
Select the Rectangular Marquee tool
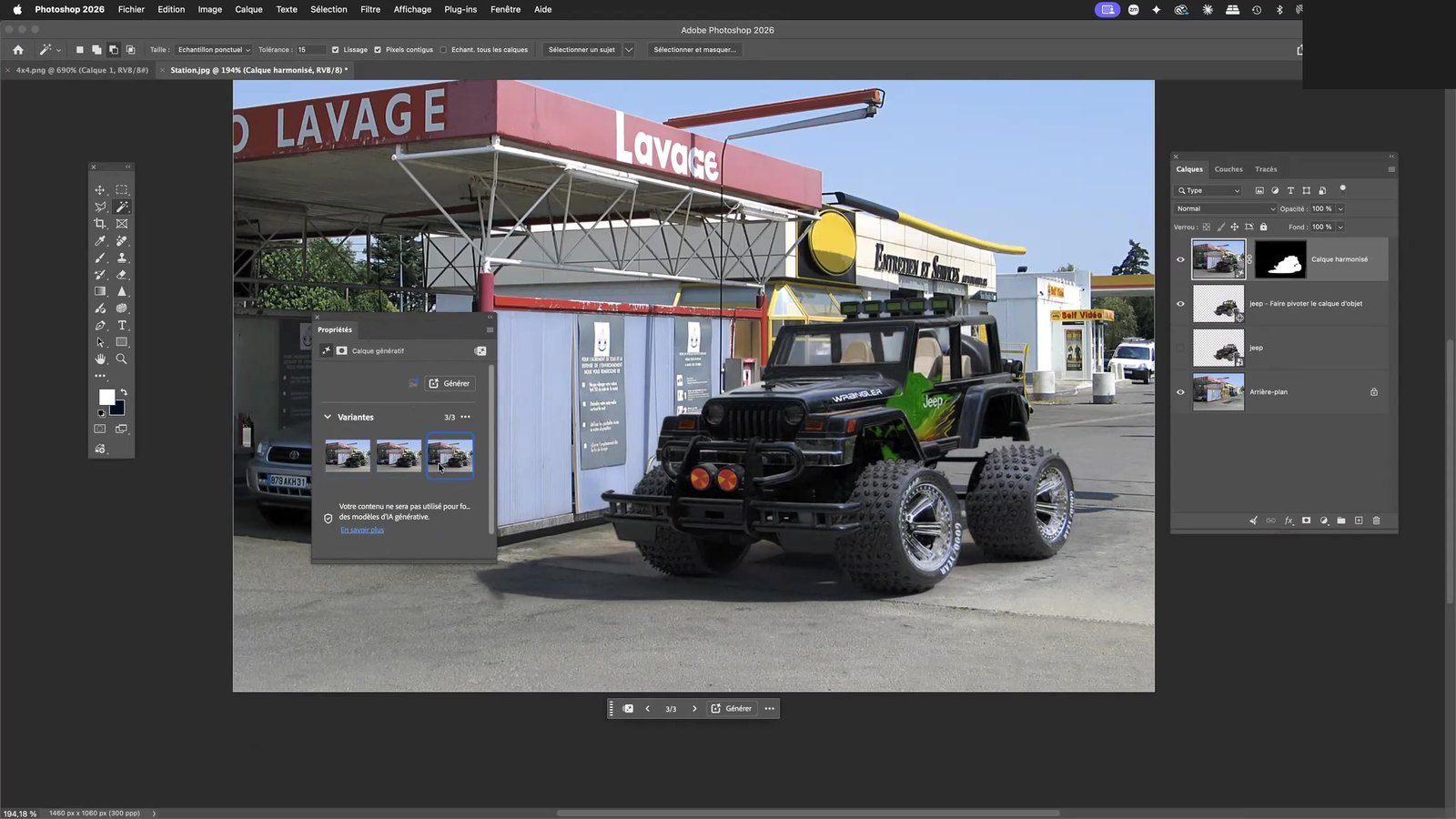(x=122, y=190)
